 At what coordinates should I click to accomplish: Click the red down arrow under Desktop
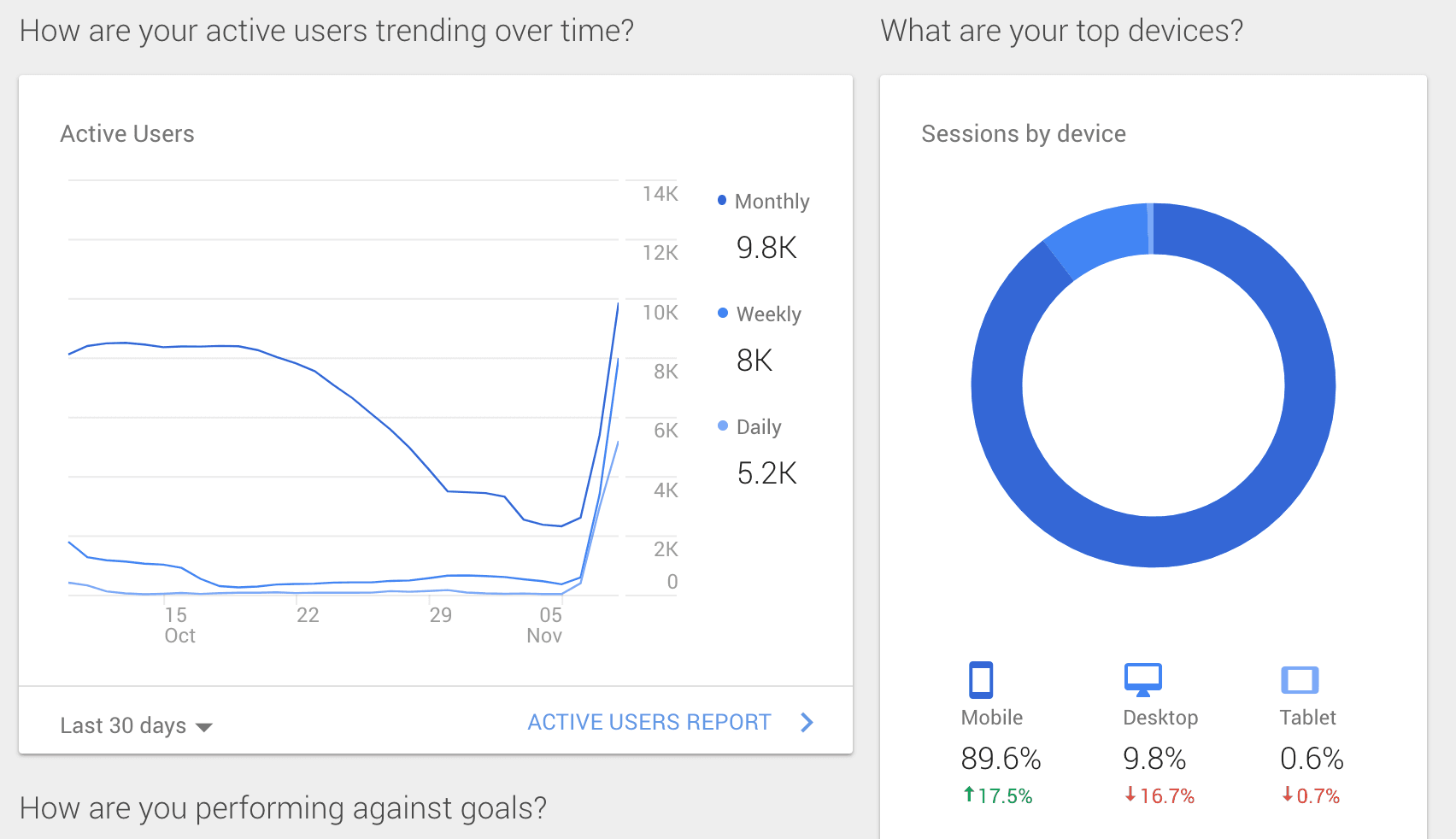[1130, 795]
